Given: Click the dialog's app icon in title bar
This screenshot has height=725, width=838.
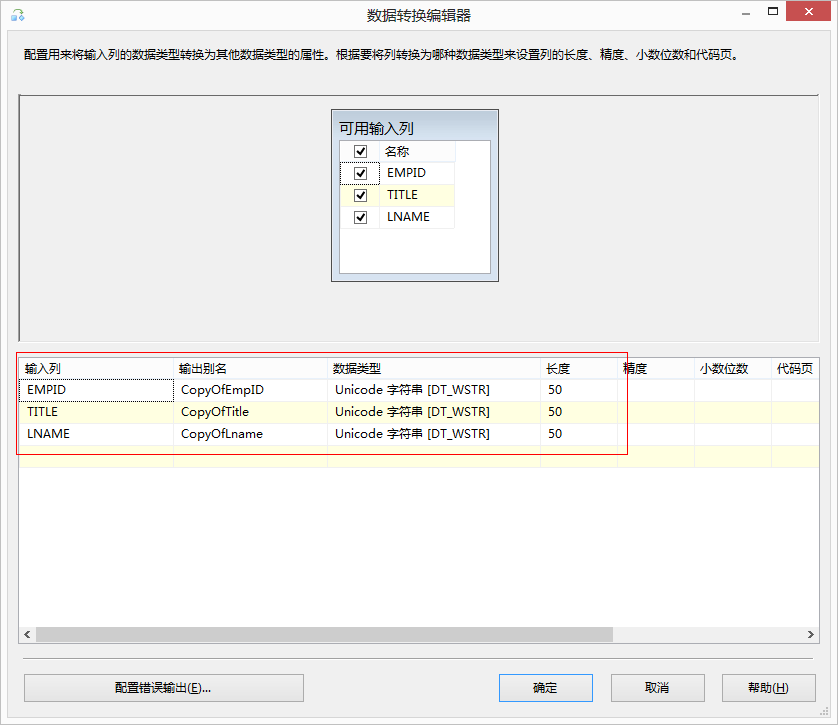Looking at the screenshot, I should tap(17, 15).
